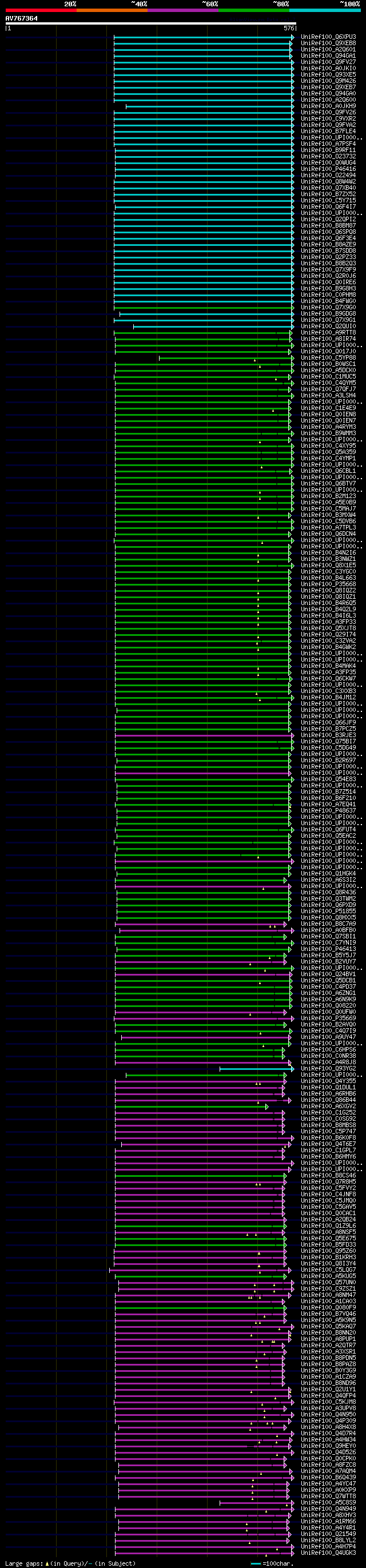The width and height of the screenshot is (366, 1568).
Task: Click hit label UniRef100_Q6CBL1
Action: [329, 471]
